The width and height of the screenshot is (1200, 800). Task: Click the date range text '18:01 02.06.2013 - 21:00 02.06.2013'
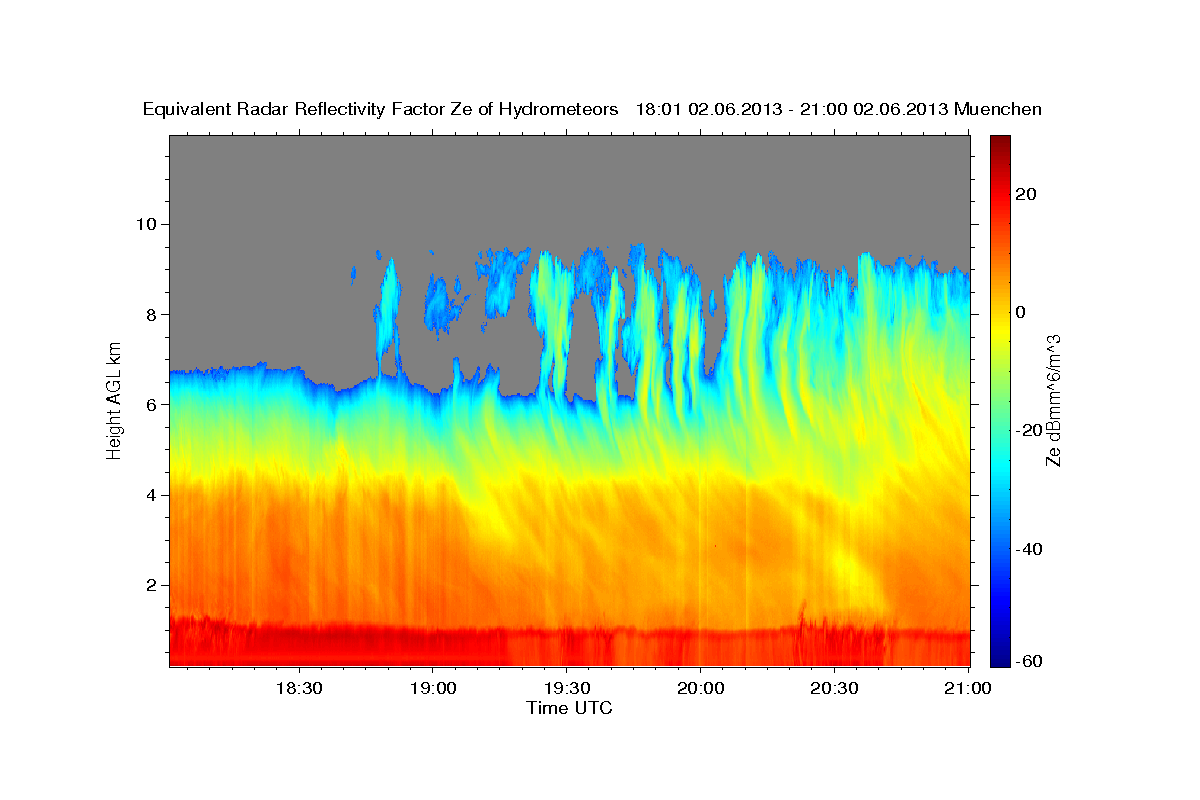pyautogui.click(x=792, y=110)
